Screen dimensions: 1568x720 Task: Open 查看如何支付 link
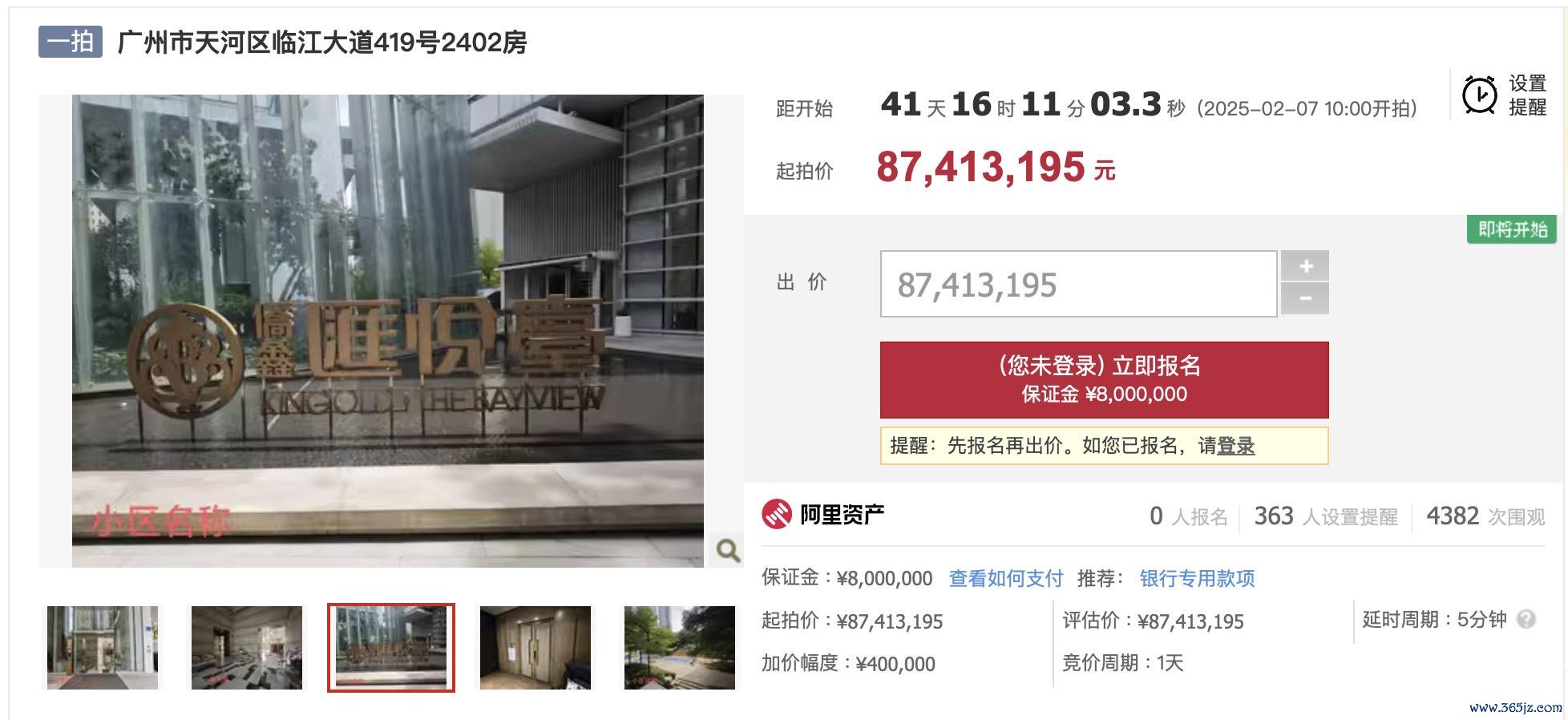coord(1005,578)
